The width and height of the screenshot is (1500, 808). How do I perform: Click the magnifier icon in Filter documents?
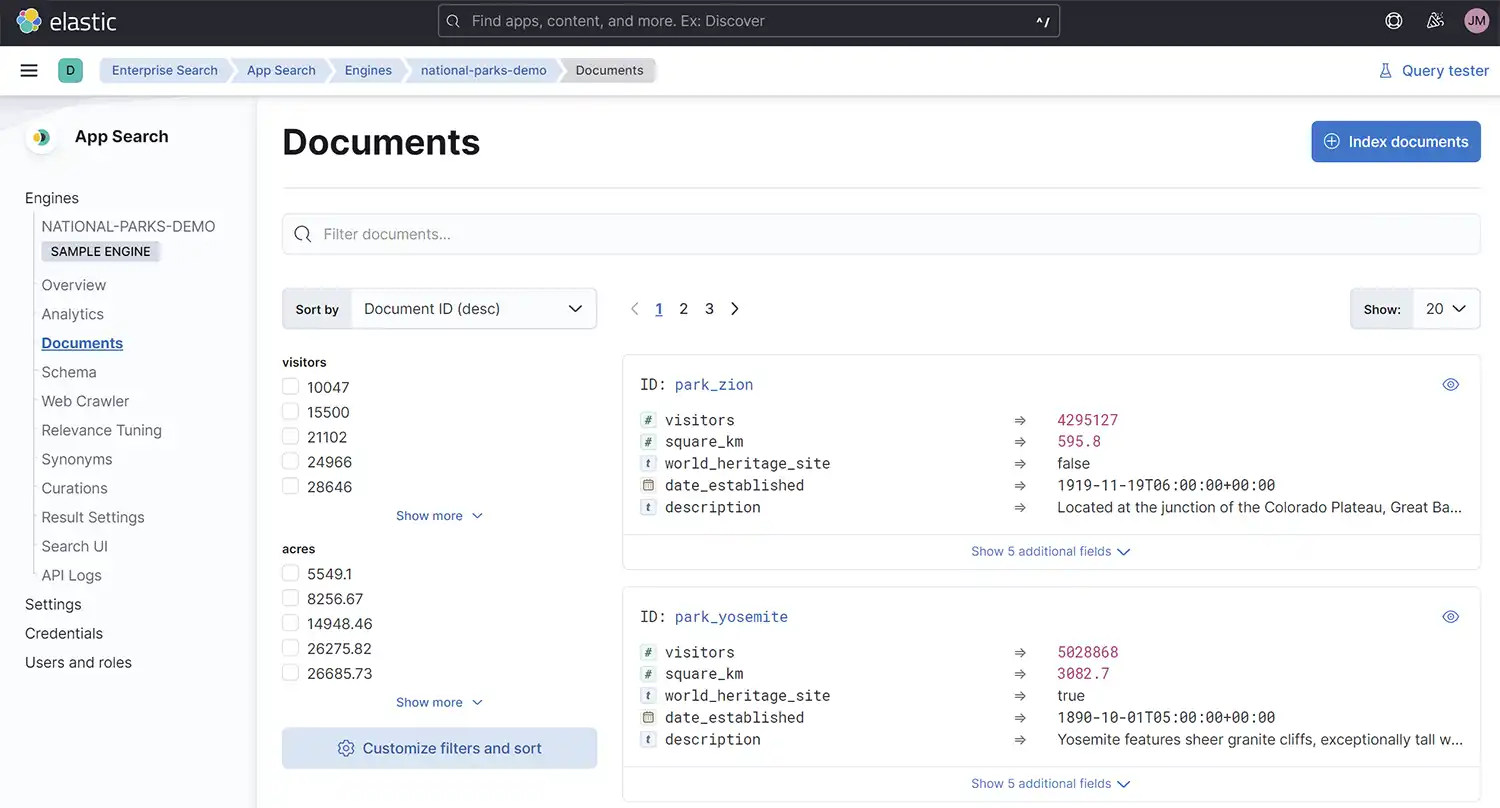tap(303, 234)
